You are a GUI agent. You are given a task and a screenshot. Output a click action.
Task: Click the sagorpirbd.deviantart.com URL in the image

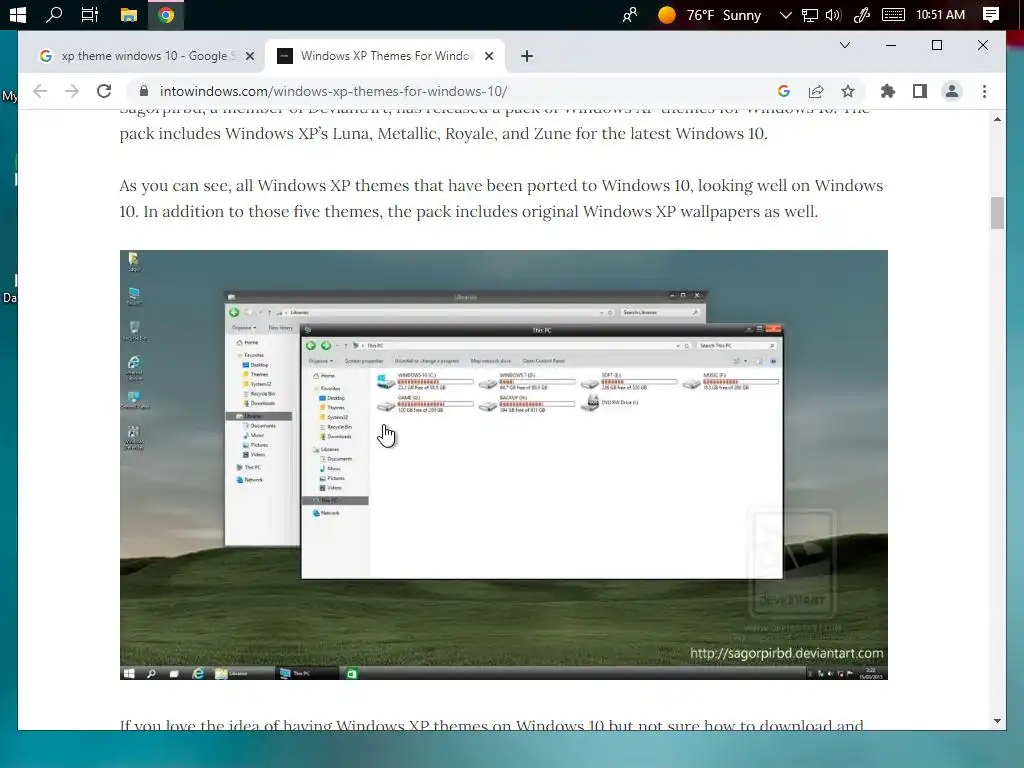786,653
